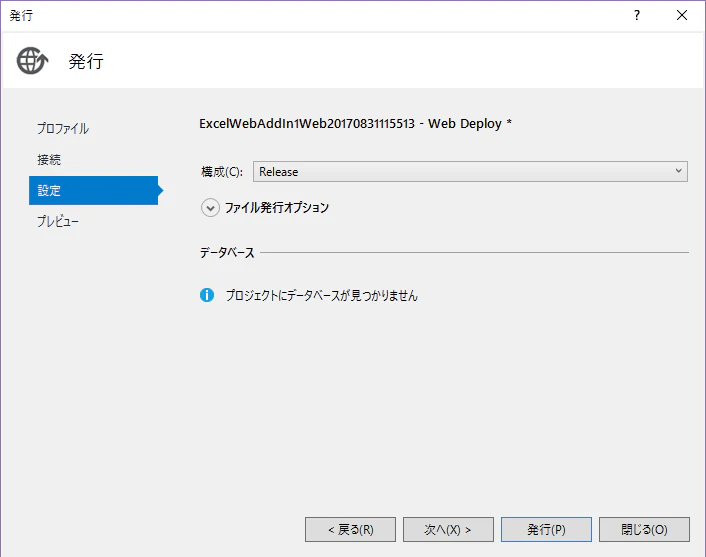Switch to the 接続 step
The height and width of the screenshot is (557, 706).
pos(49,159)
